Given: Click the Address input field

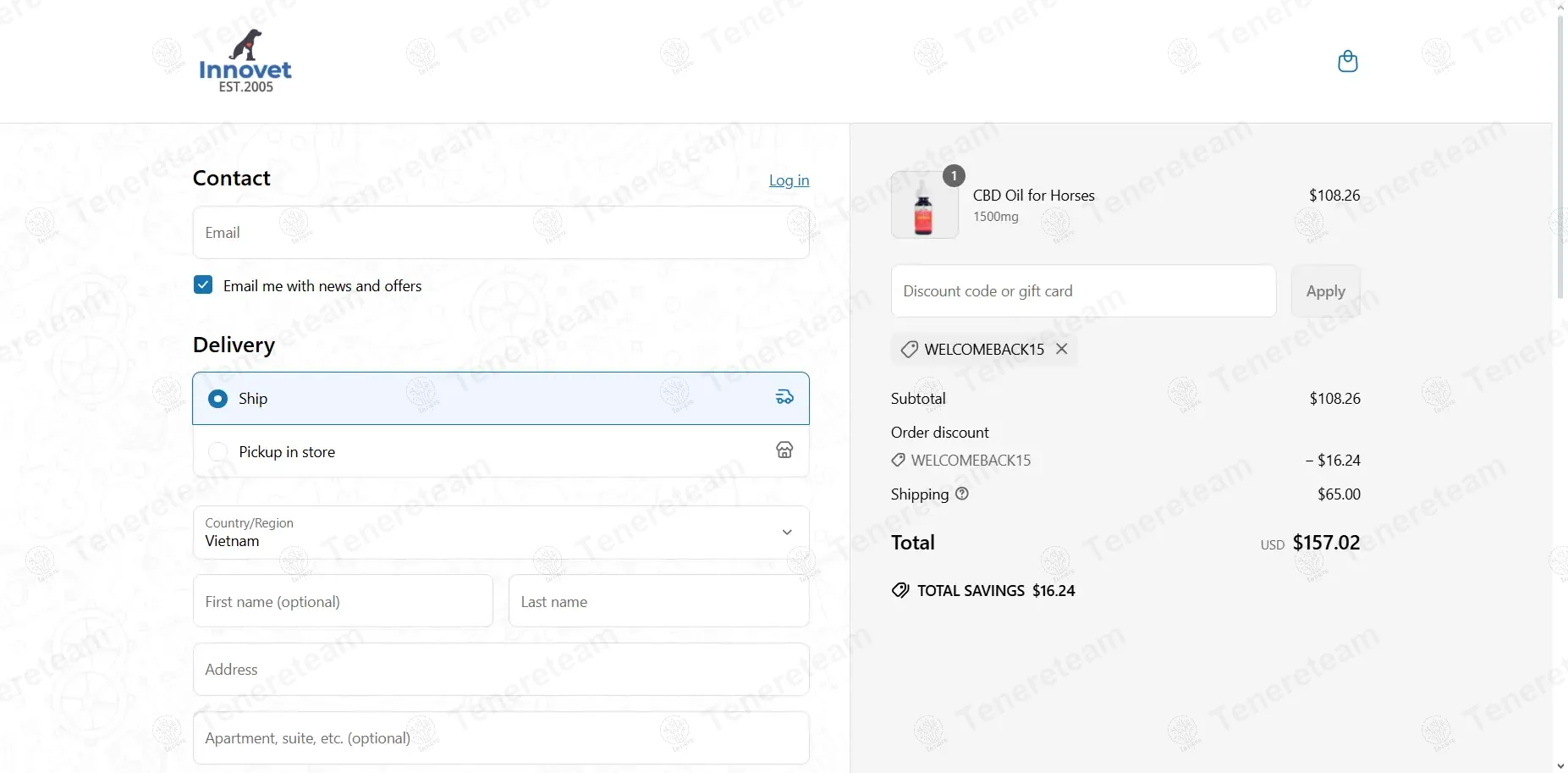Looking at the screenshot, I should click(501, 670).
